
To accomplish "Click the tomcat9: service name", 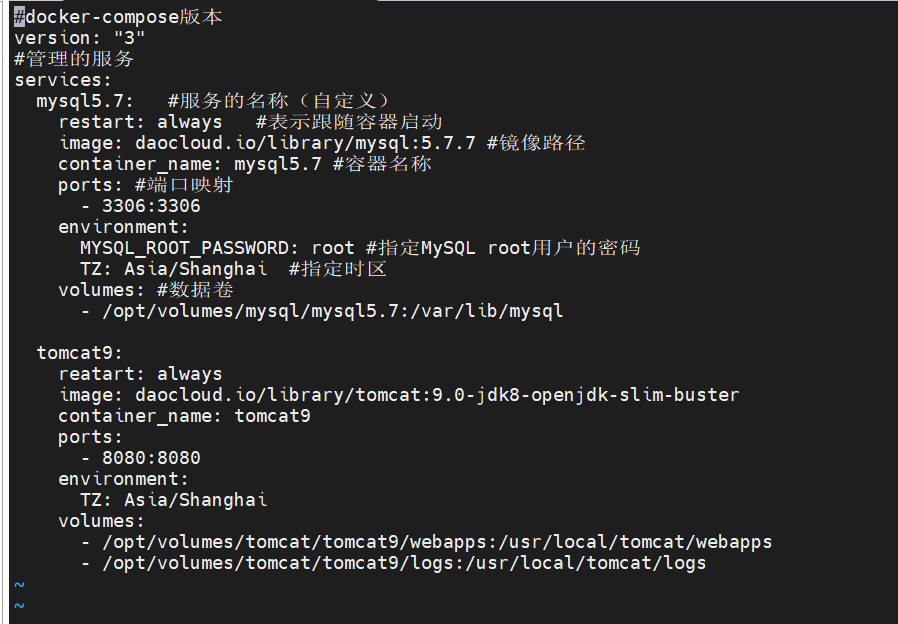I will coord(79,353).
